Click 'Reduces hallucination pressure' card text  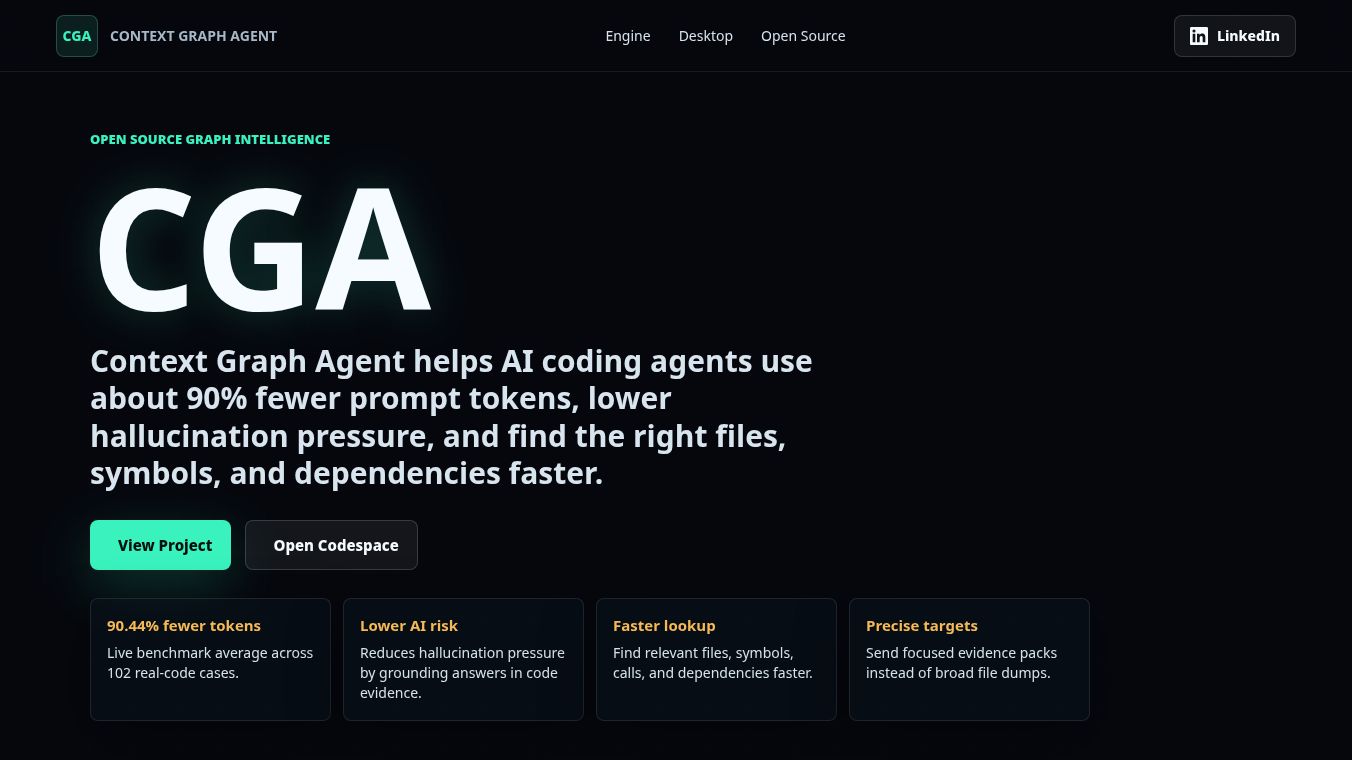pos(462,673)
